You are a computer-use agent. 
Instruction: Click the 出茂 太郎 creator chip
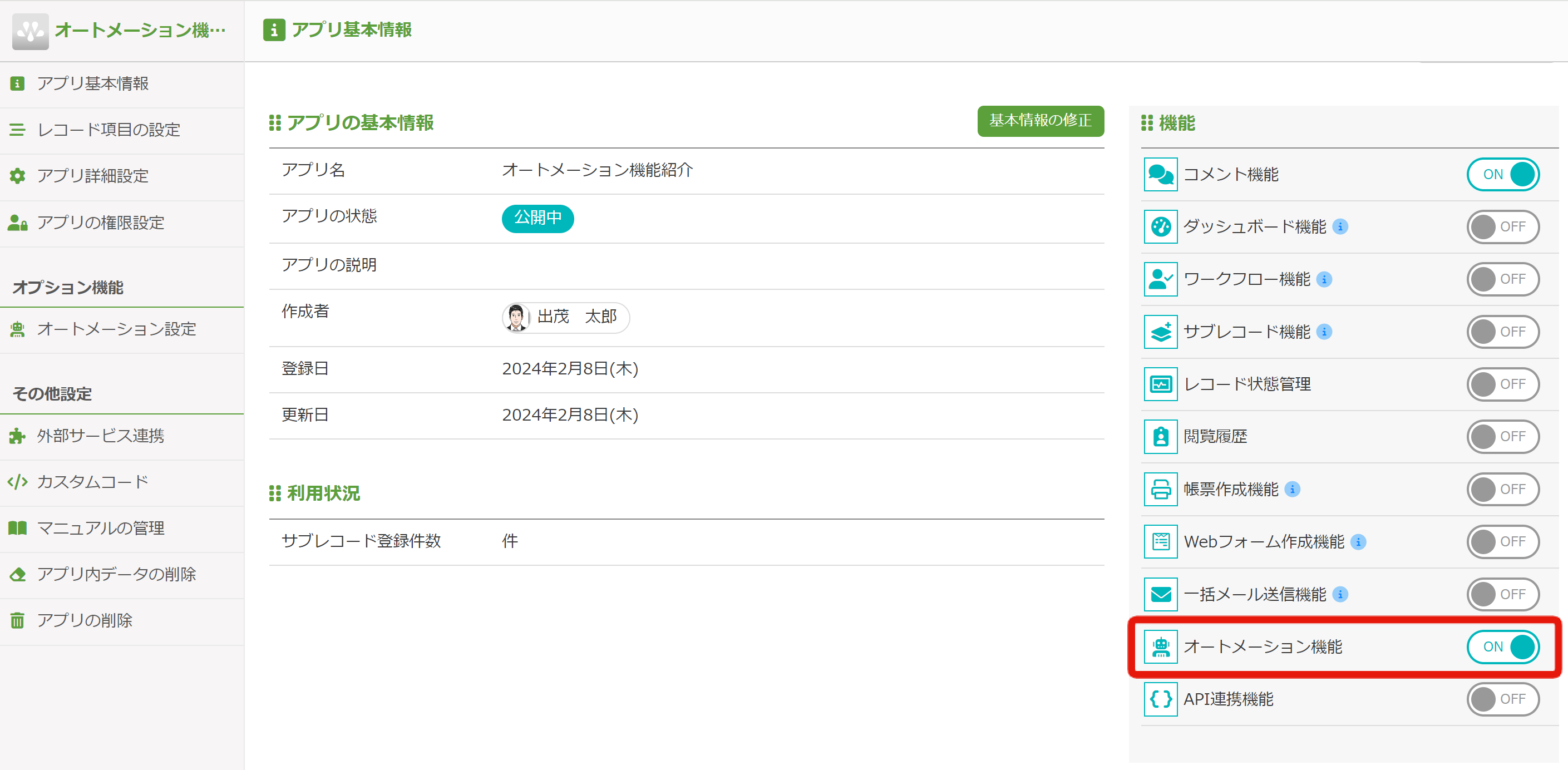[565, 317]
